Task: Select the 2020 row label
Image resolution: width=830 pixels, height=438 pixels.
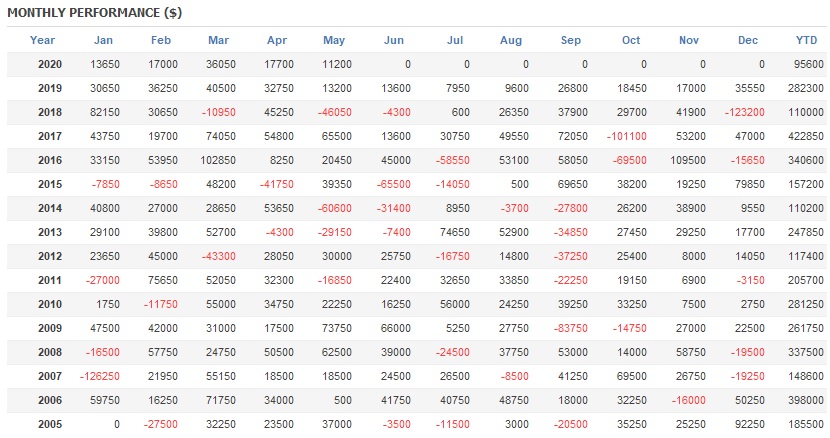Action: [50, 64]
